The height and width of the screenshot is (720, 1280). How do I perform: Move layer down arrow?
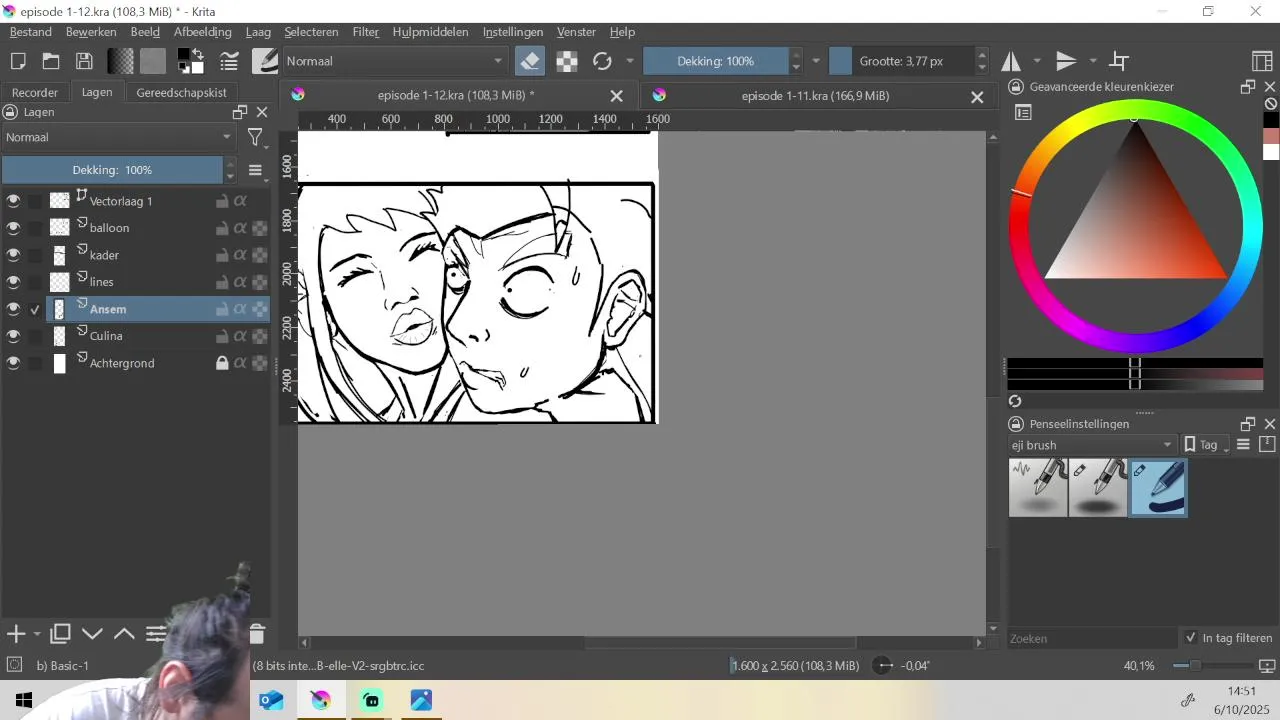pos(92,634)
